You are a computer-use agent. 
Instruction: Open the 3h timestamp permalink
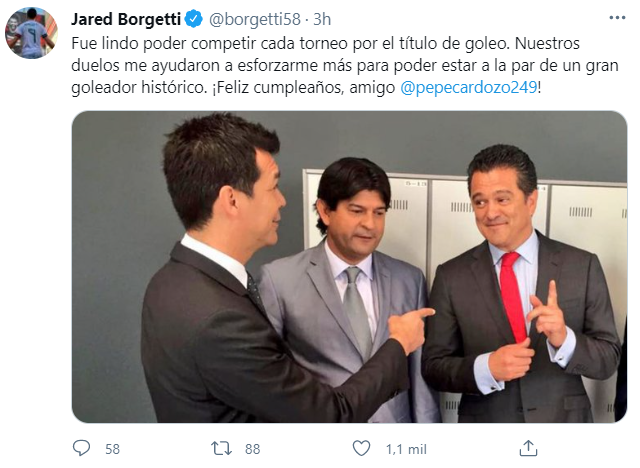[x=322, y=19]
